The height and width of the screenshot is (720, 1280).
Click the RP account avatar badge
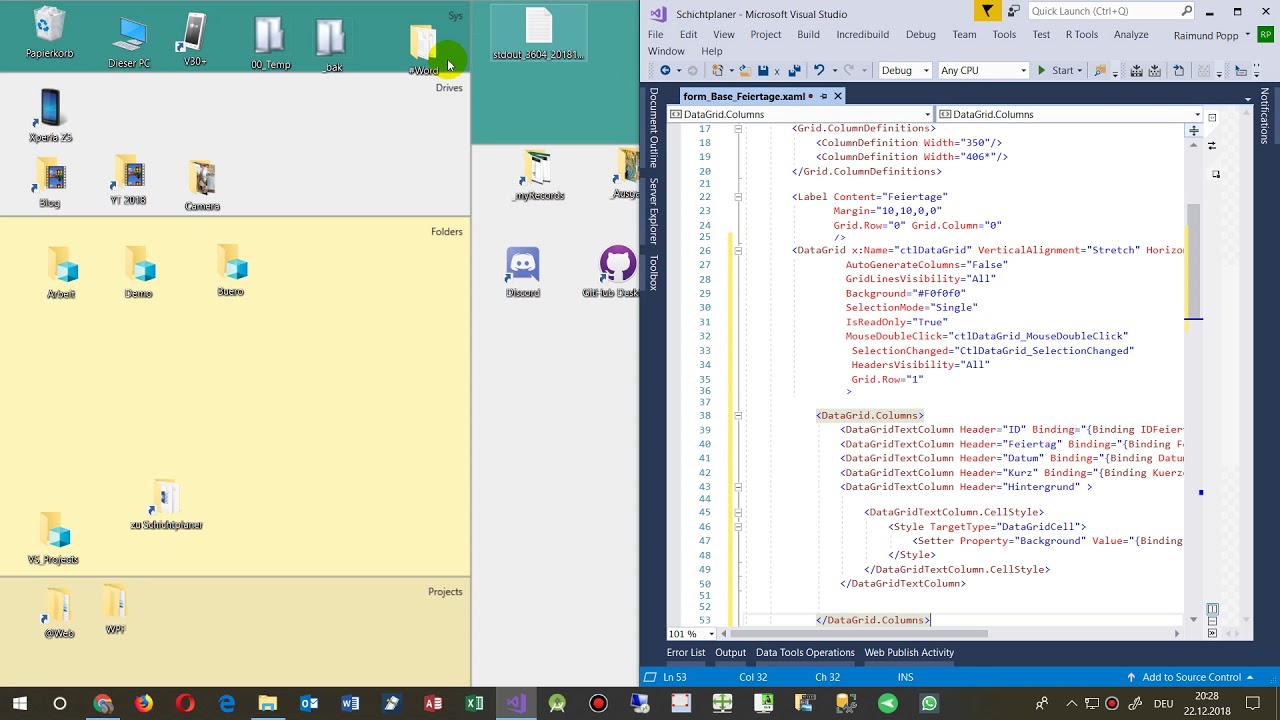[1265, 35]
